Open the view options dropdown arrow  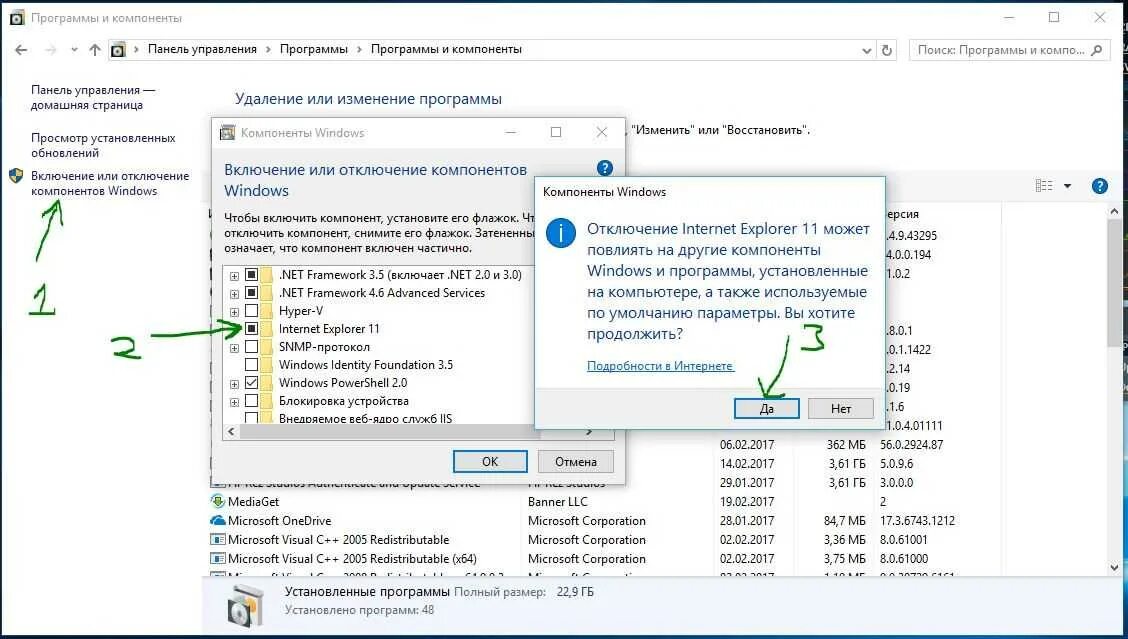coord(1068,186)
